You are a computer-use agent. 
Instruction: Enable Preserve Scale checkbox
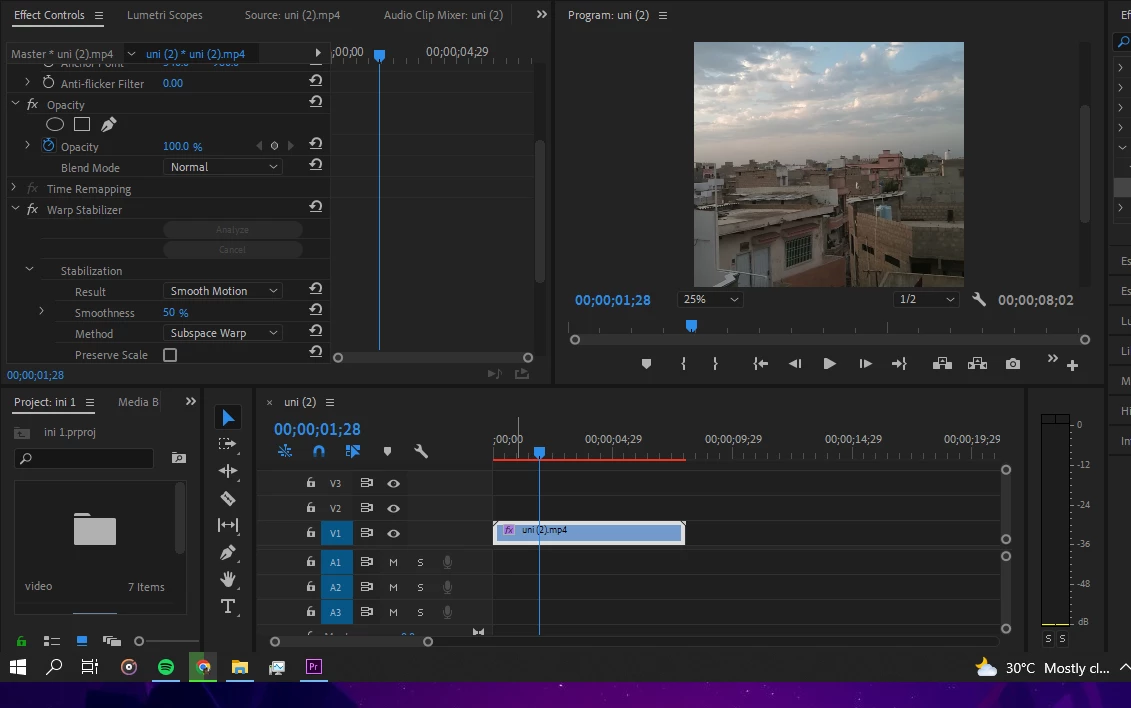click(170, 355)
